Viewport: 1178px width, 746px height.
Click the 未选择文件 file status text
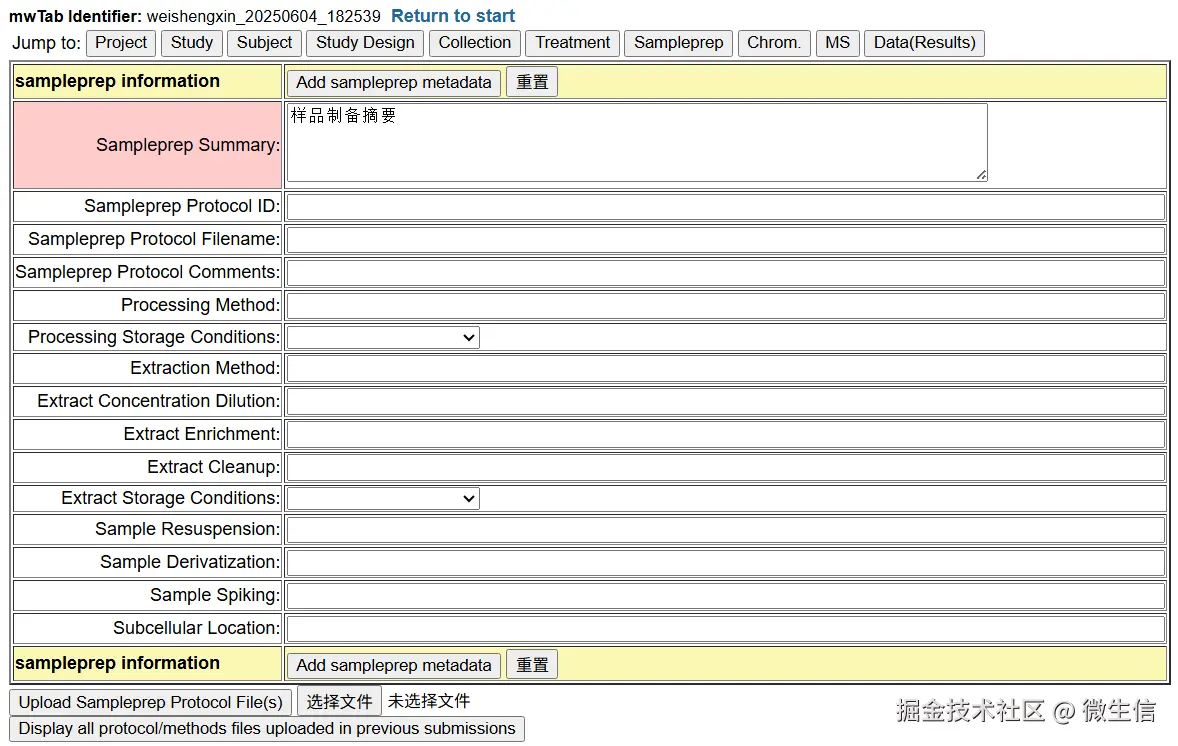click(429, 701)
